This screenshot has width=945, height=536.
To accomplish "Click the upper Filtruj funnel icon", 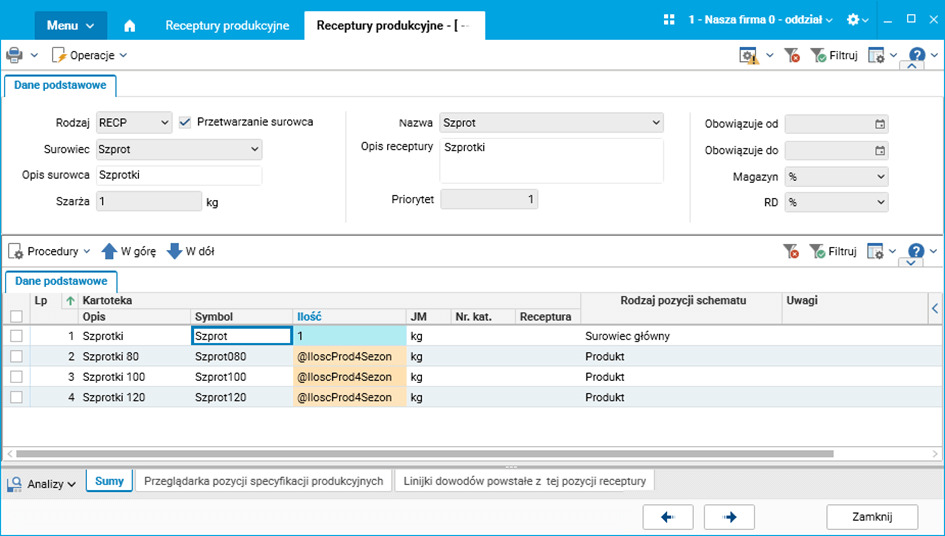I will tap(818, 55).
